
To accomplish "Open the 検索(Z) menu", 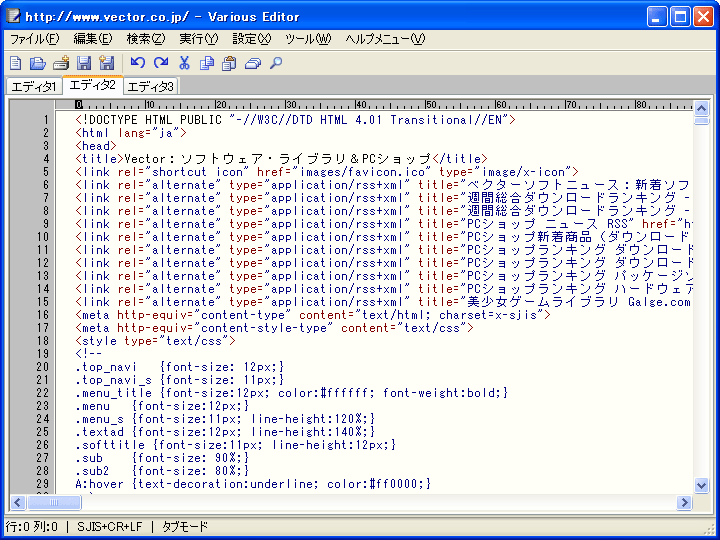I will point(146,39).
